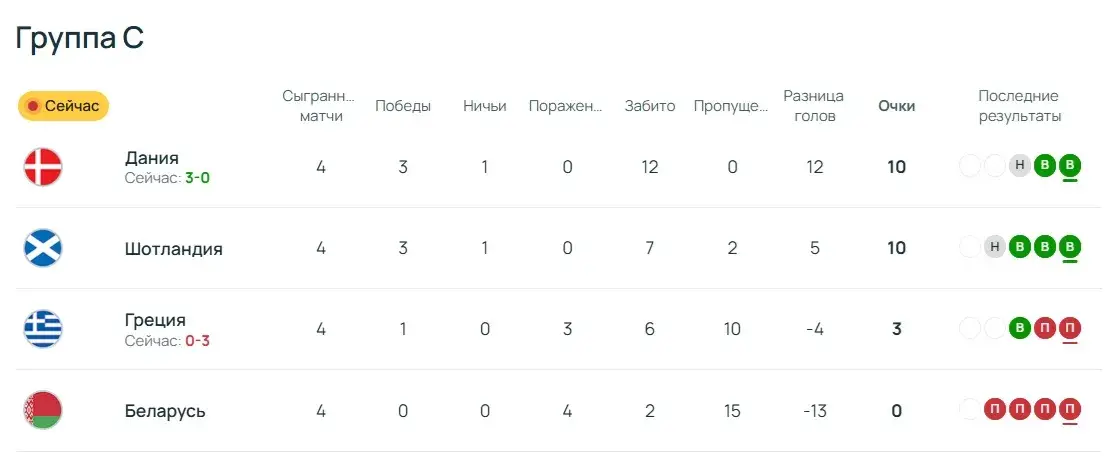Click the Greece flag icon
Viewport: 1120px width, 463px height.
43,329
